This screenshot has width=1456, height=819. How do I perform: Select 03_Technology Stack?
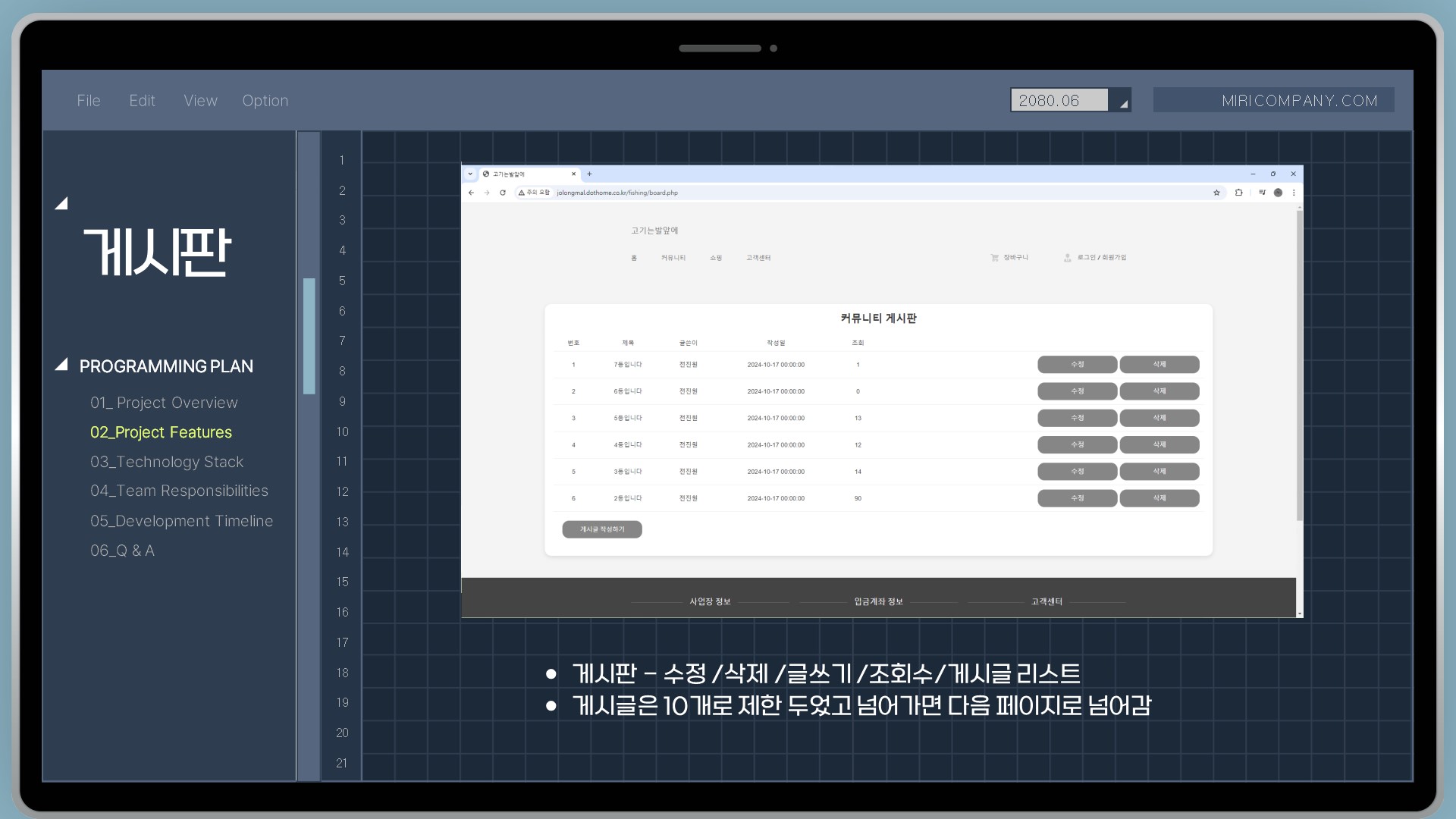pos(167,462)
